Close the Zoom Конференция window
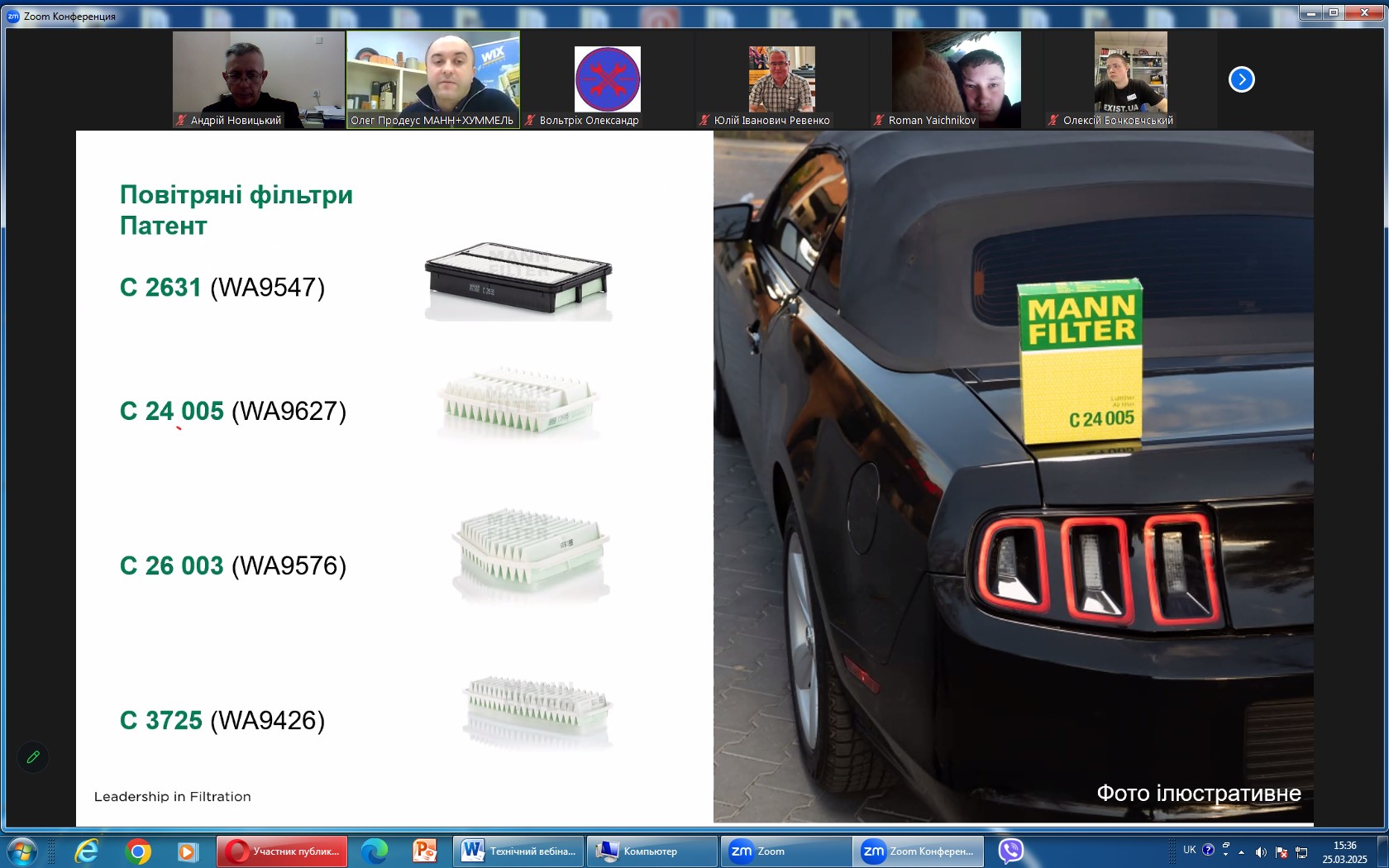This screenshot has width=1389, height=868. [x=1364, y=12]
